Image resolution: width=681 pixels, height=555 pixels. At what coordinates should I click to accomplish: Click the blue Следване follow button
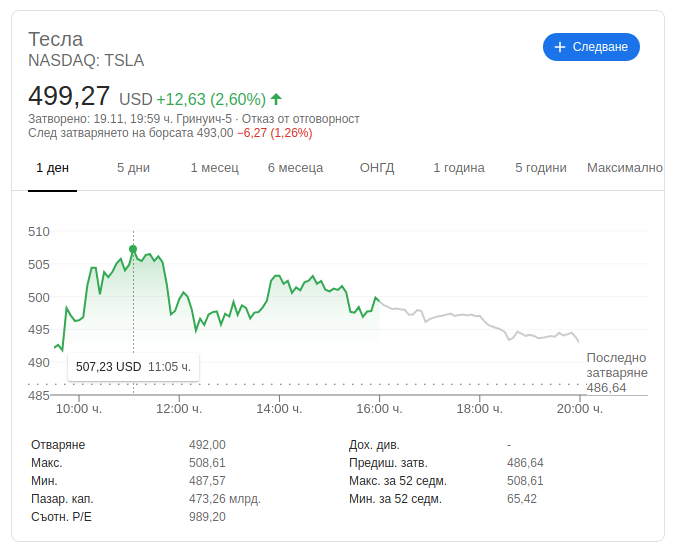click(591, 47)
